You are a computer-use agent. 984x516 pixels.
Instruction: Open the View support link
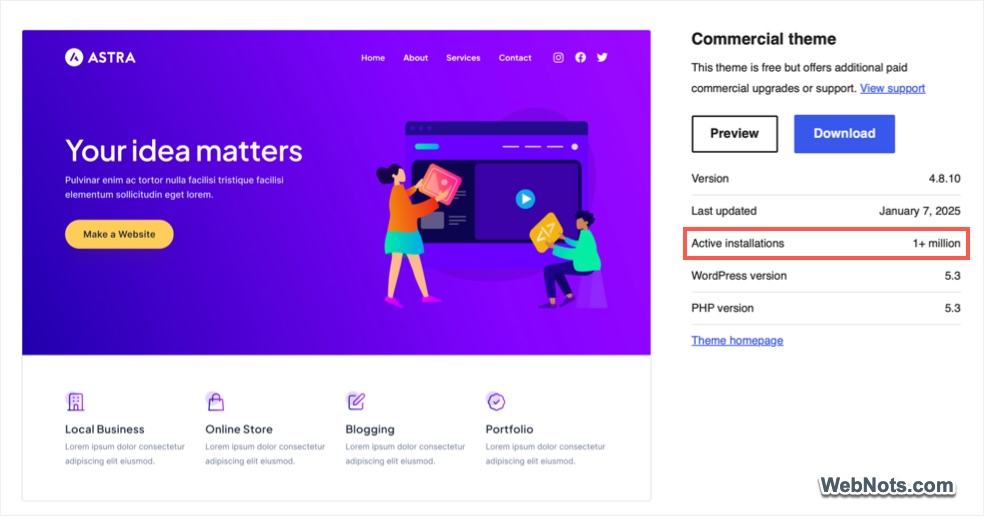click(892, 89)
